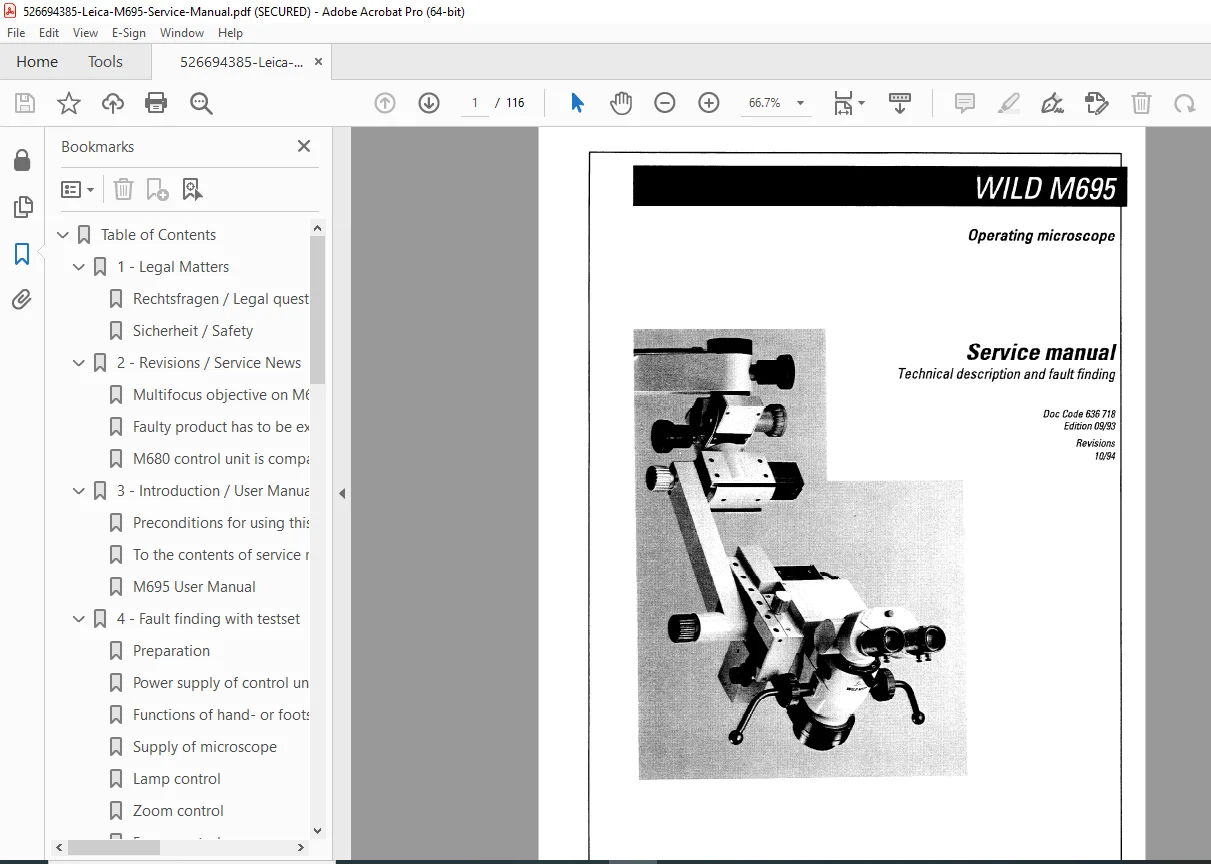Viewport: 1211px width, 864px height.
Task: Open the File menu
Action: pos(16,32)
